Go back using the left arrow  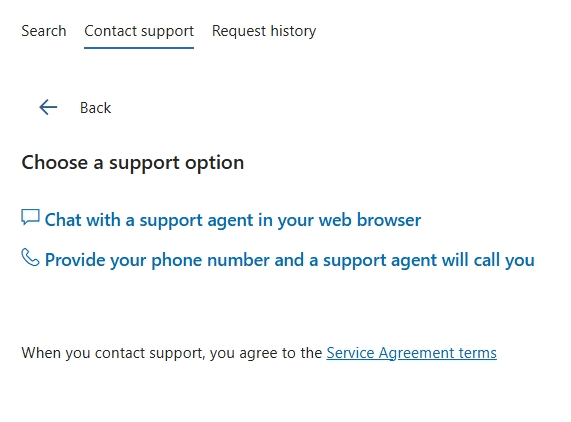pyautogui.click(x=48, y=107)
